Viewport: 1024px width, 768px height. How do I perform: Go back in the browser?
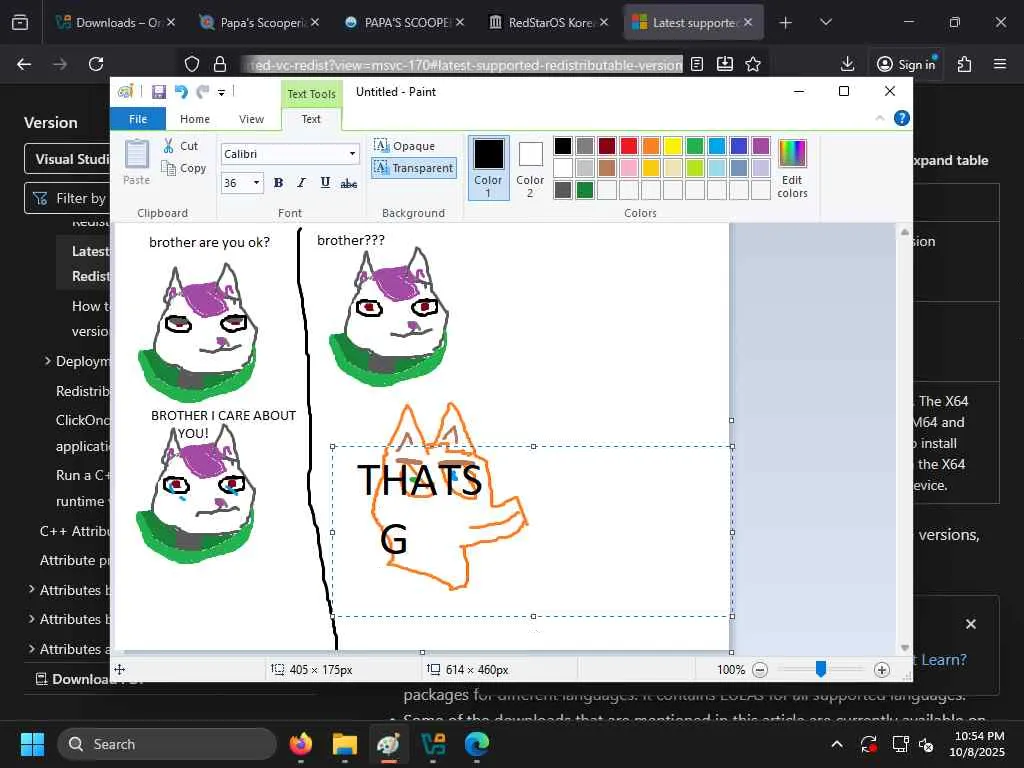[24, 64]
